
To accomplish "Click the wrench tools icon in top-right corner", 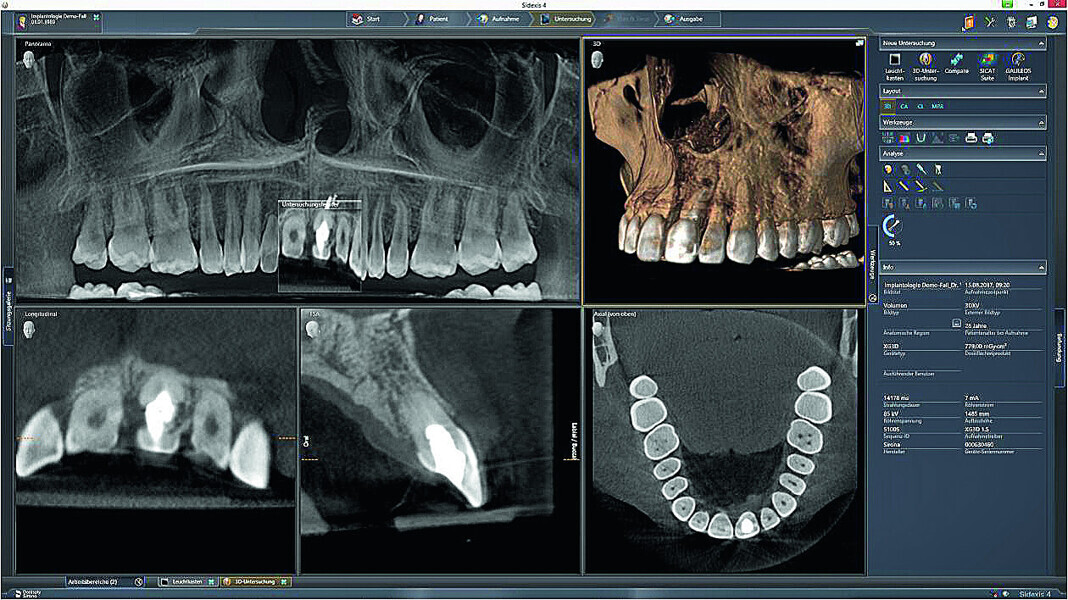I will click(x=990, y=22).
